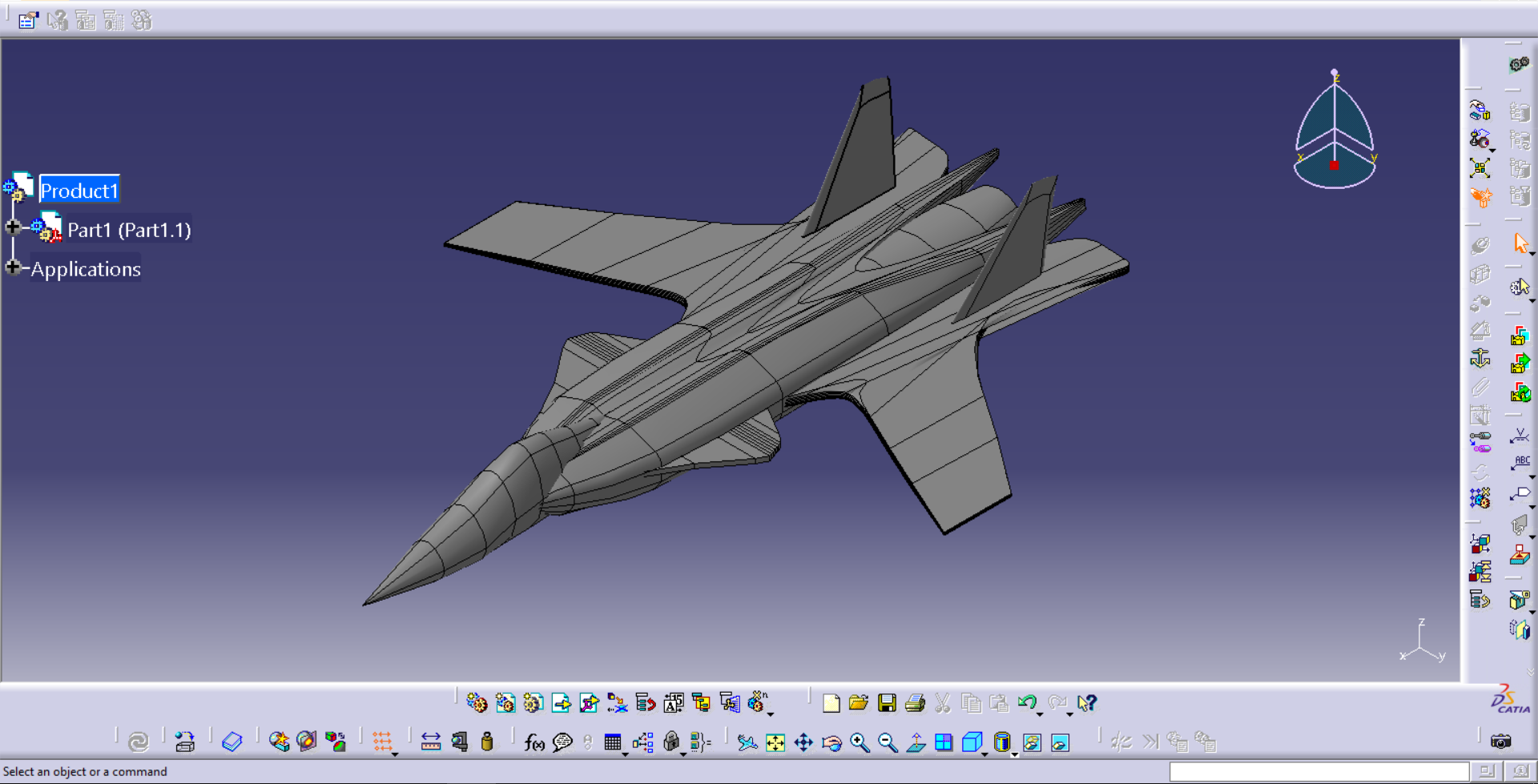The height and width of the screenshot is (784, 1538).
Task: Open the Formula f(x) editor
Action: click(534, 742)
